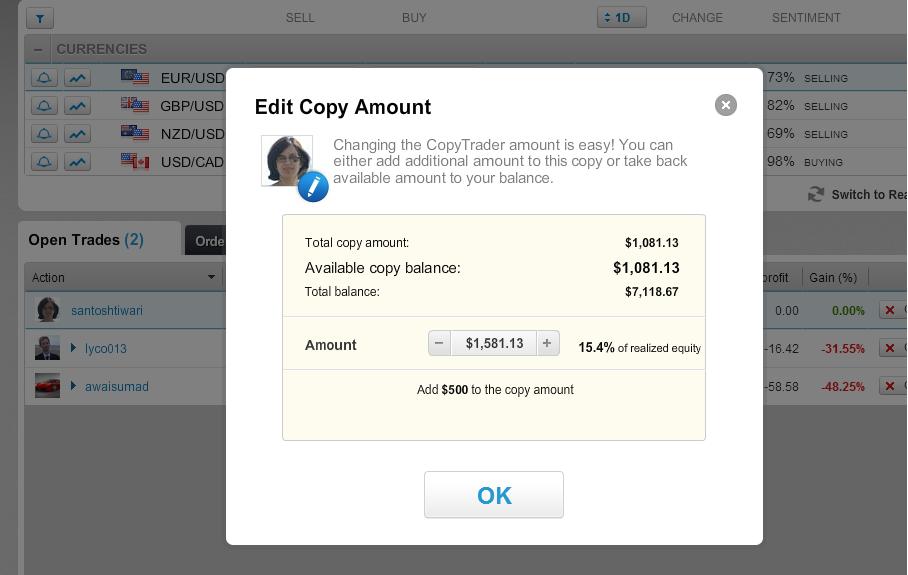Click the $1,581.13 amount field

click(494, 343)
